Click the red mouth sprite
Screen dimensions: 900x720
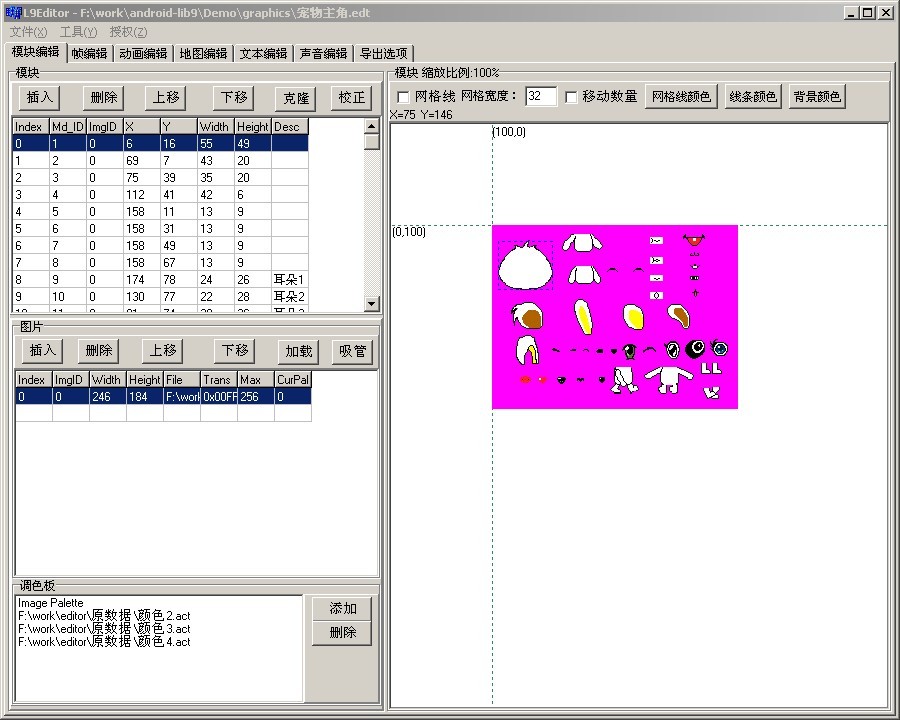pos(694,239)
